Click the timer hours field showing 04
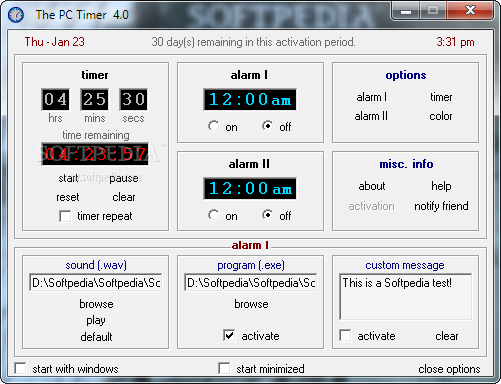 [x=55, y=99]
